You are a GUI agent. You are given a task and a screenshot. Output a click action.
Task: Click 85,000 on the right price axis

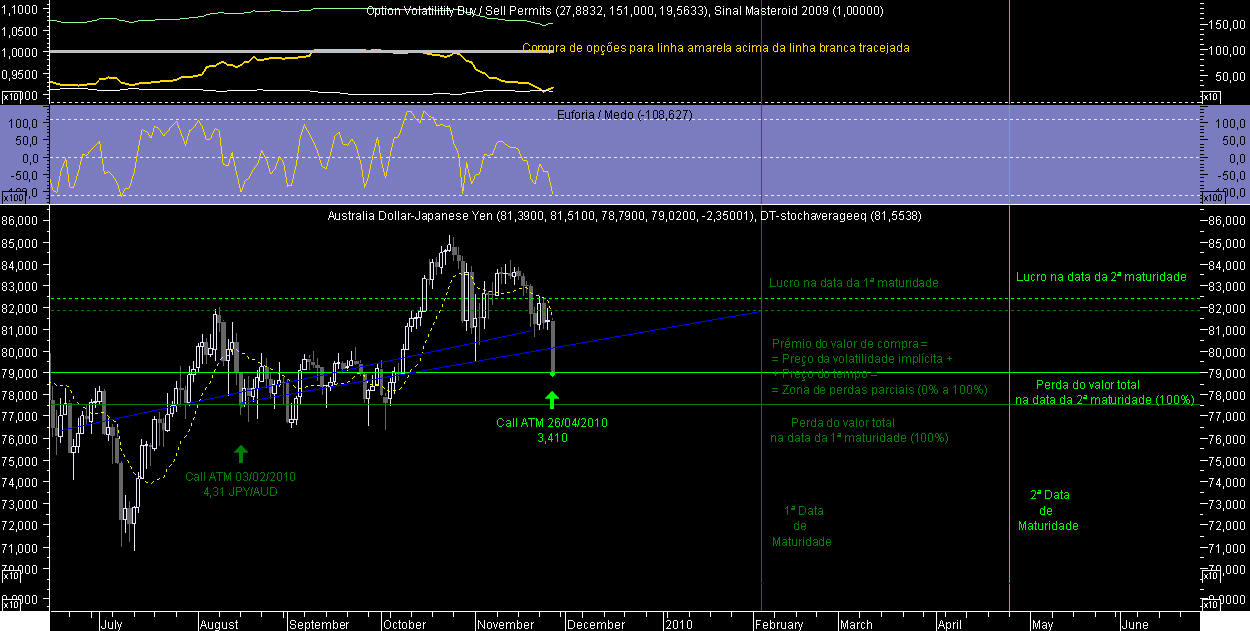(1228, 242)
